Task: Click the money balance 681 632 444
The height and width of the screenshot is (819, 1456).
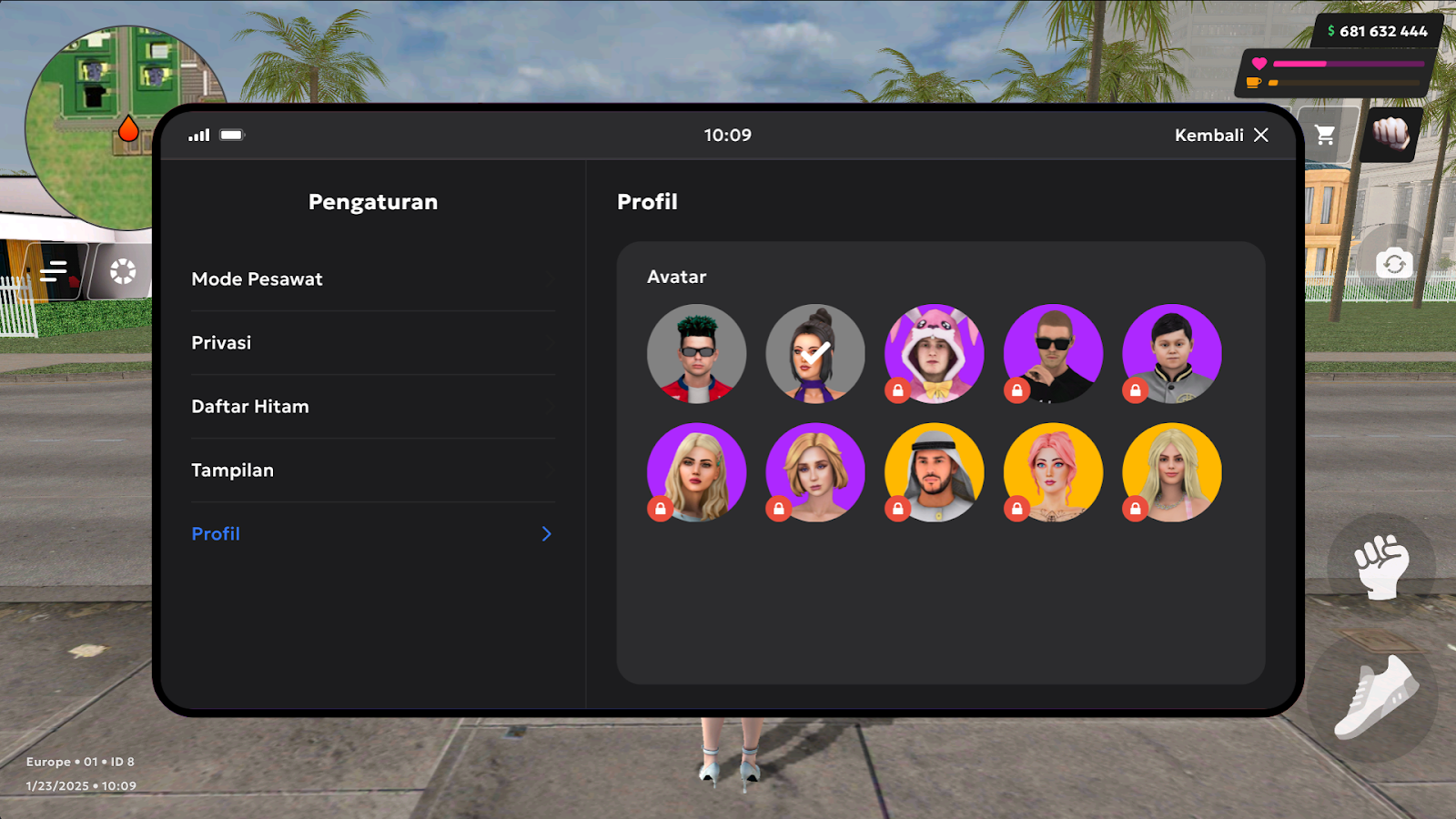Action: click(1377, 31)
